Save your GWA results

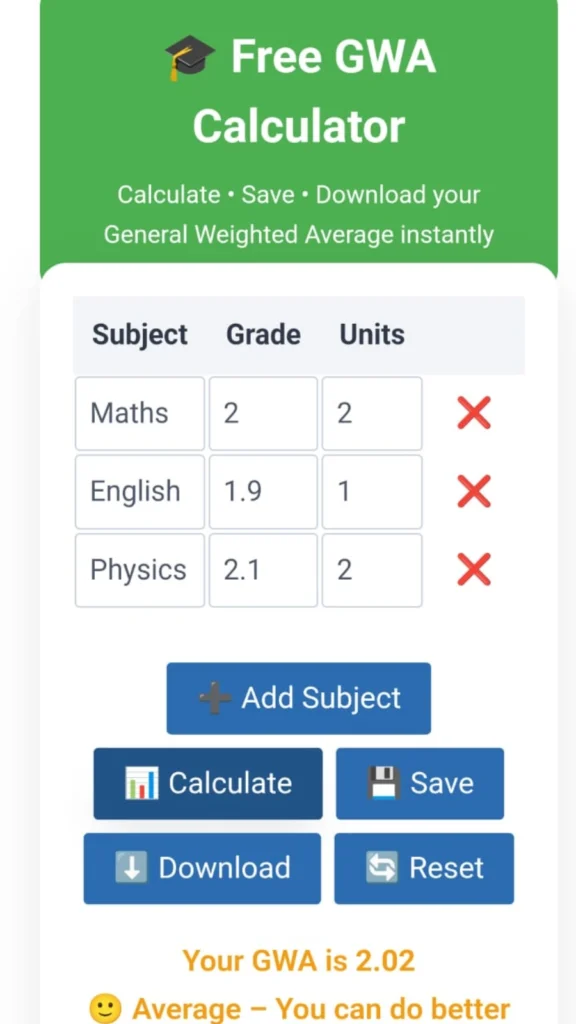[420, 783]
